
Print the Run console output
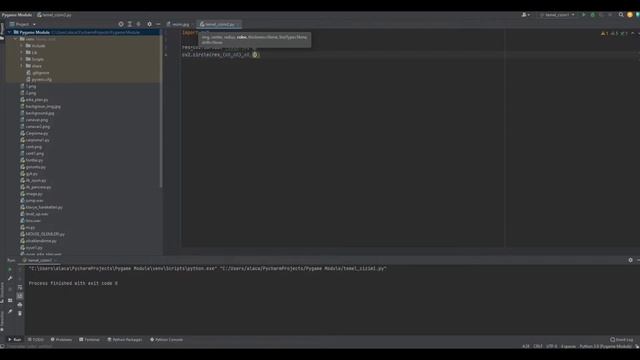tap(20, 304)
